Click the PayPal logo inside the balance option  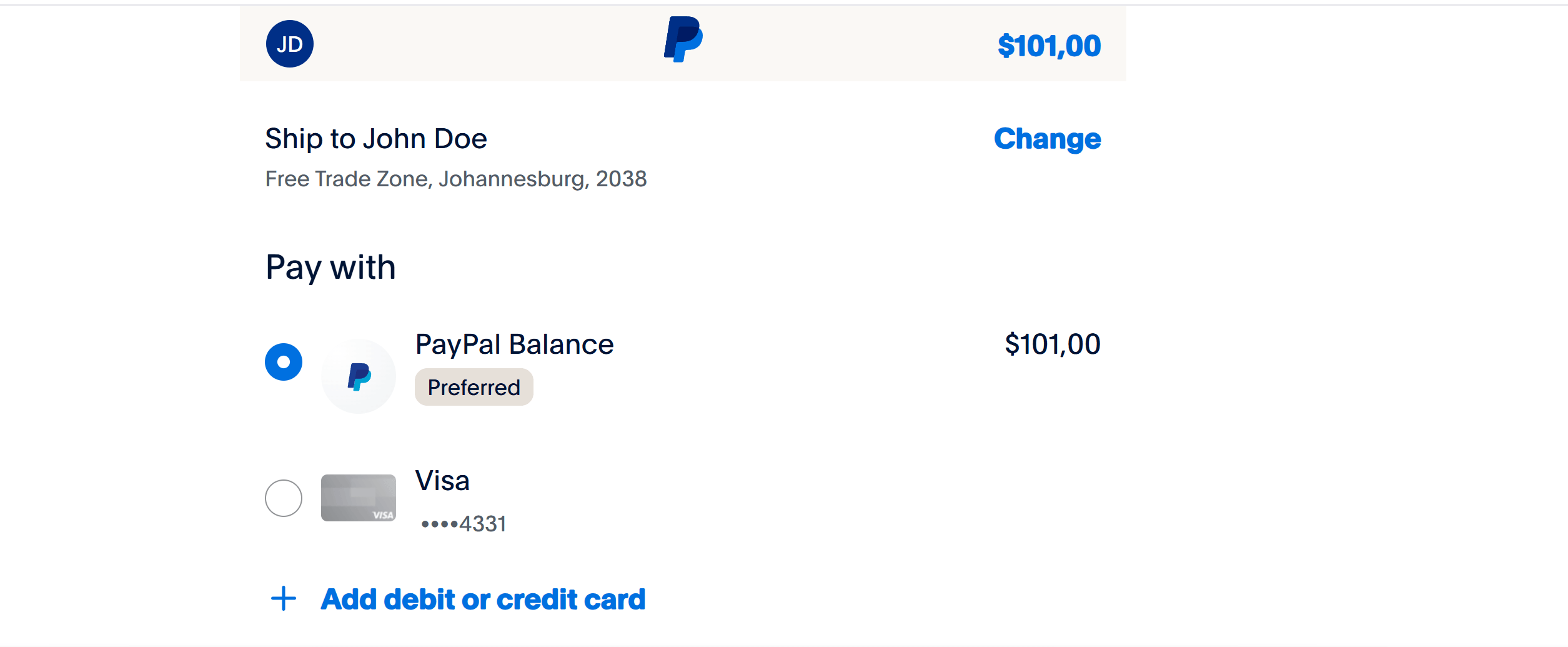358,375
